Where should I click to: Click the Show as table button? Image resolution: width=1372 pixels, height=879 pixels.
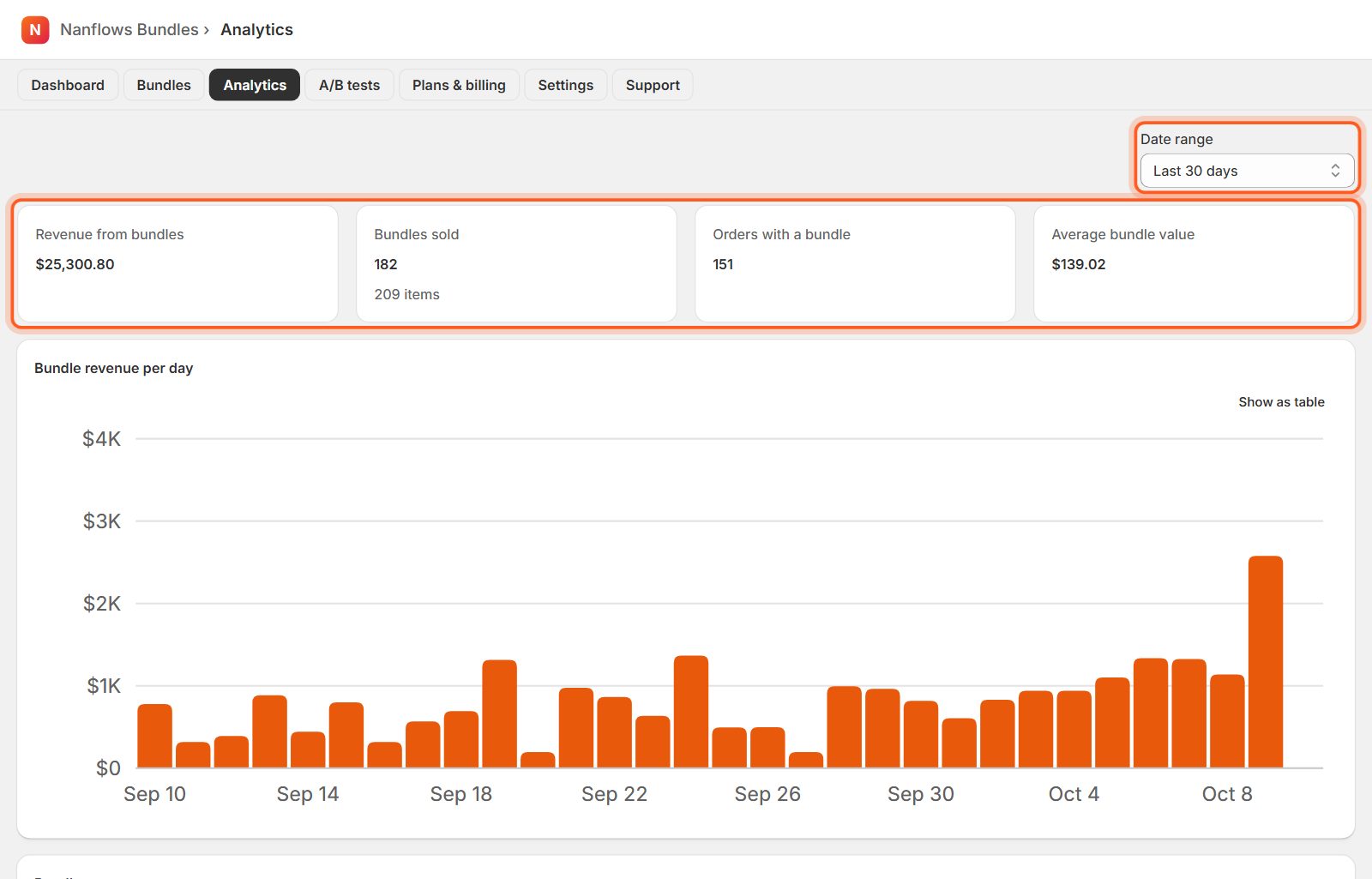click(x=1281, y=402)
